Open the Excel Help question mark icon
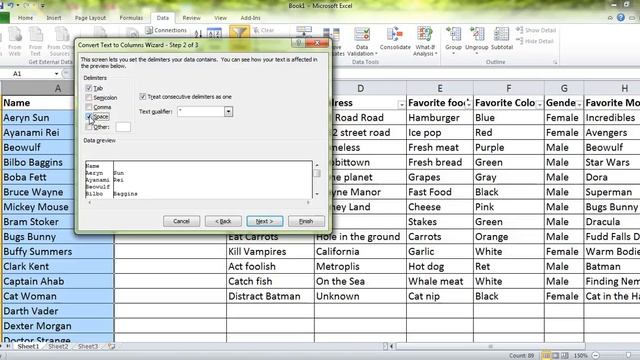This screenshot has height=360, width=640. point(621,18)
